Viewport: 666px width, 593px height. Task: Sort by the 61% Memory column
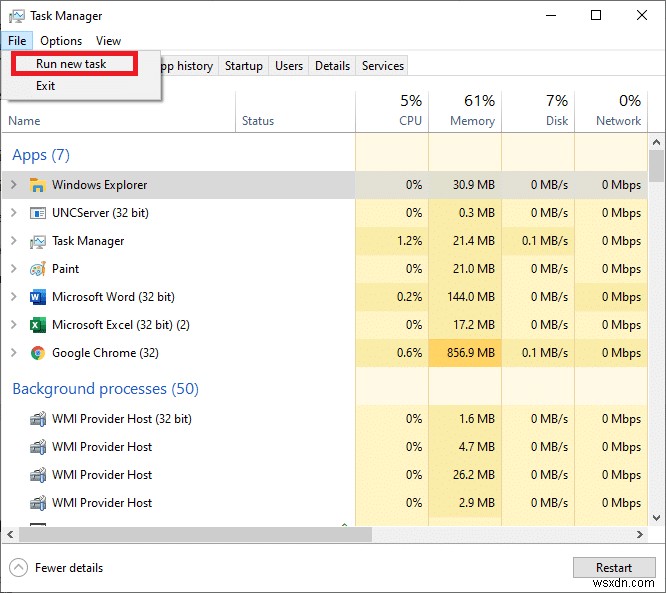pos(465,111)
